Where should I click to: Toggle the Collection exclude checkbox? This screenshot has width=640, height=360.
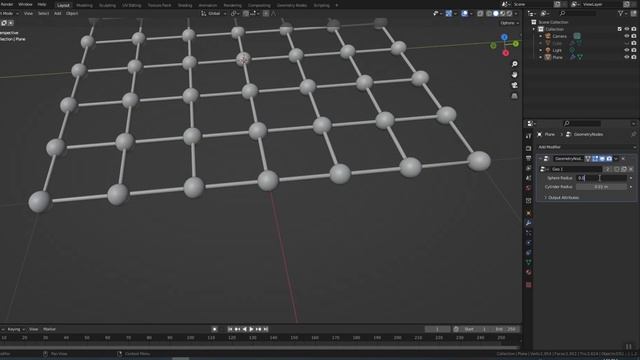[x=620, y=29]
